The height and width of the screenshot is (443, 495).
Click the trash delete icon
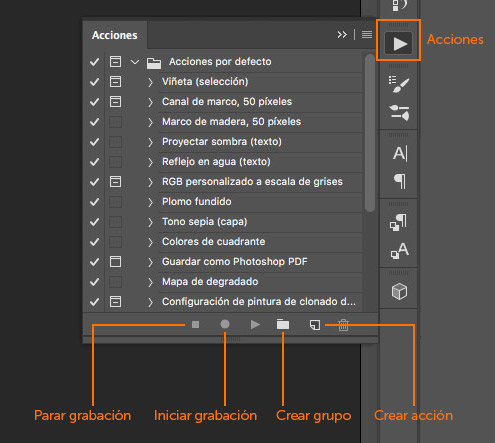pyautogui.click(x=343, y=325)
